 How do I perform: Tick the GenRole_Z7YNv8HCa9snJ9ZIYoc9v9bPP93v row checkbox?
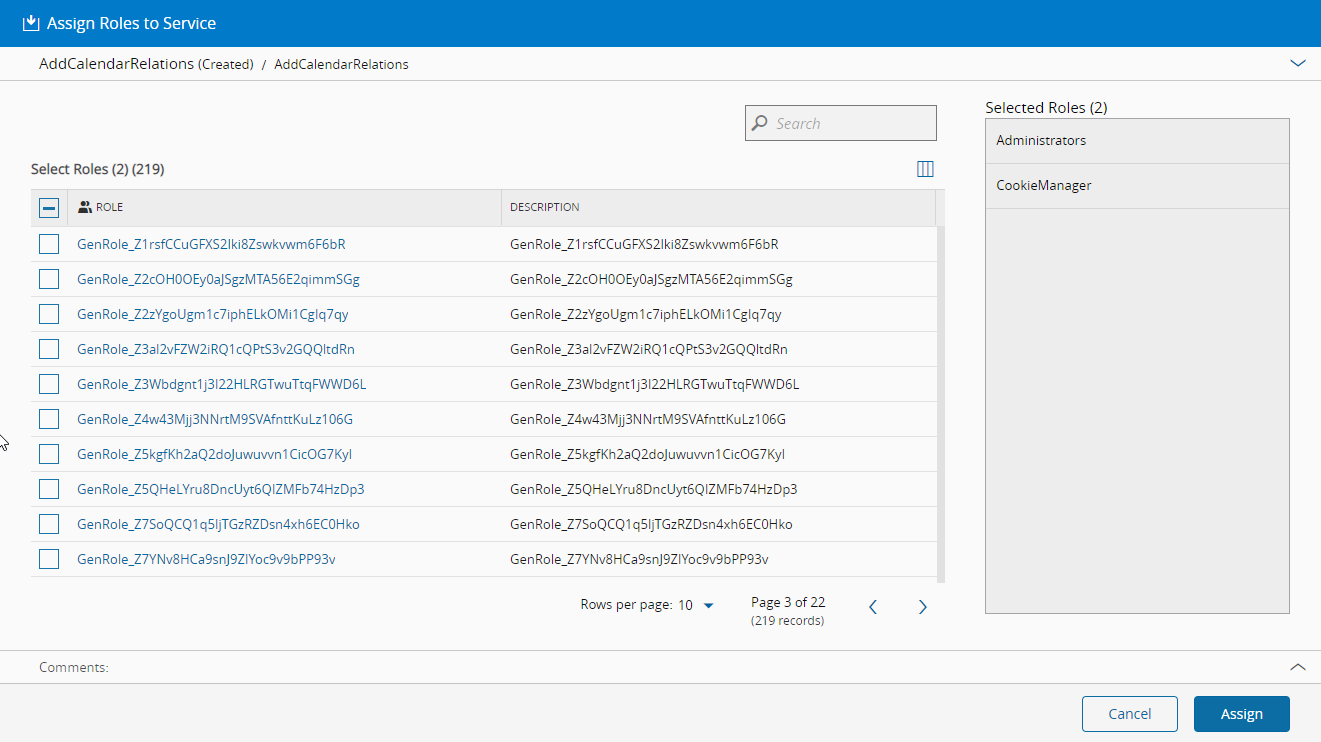(49, 559)
